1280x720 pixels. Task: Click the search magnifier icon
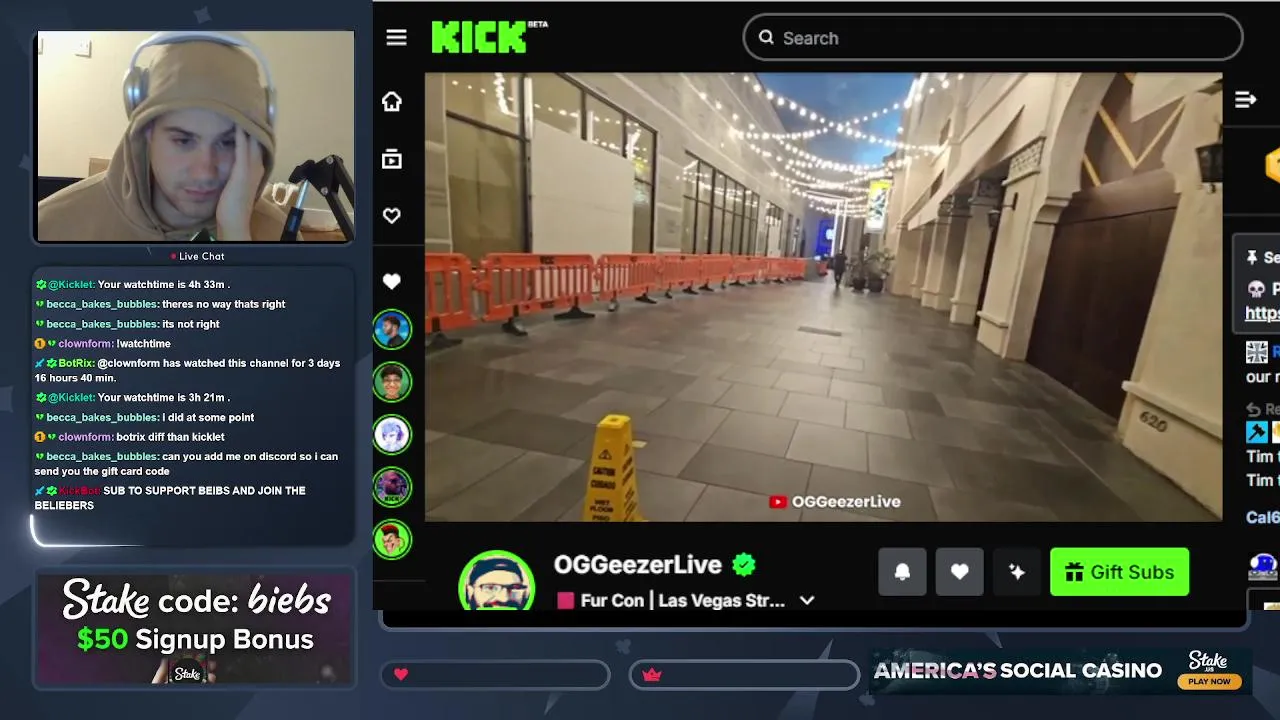766,38
